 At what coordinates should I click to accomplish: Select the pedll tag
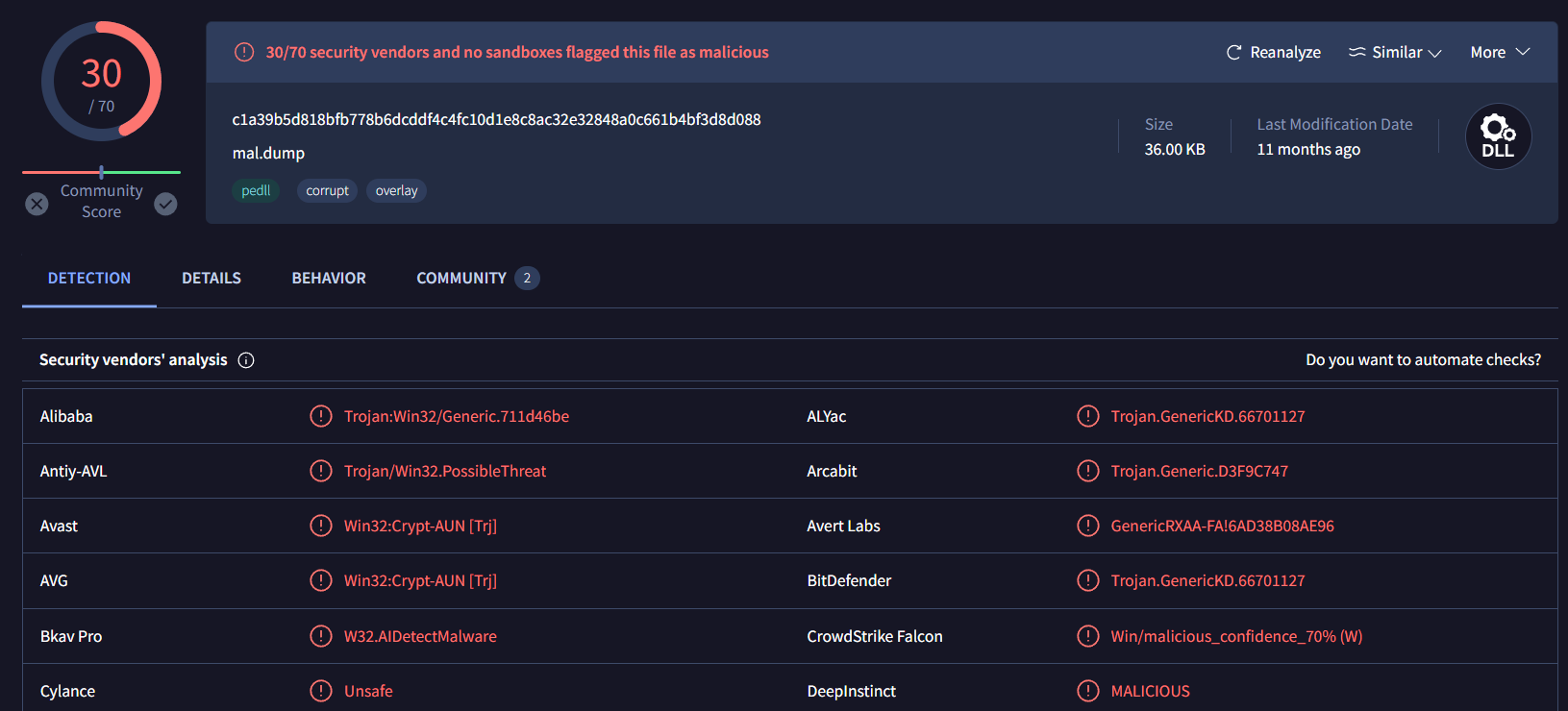256,191
